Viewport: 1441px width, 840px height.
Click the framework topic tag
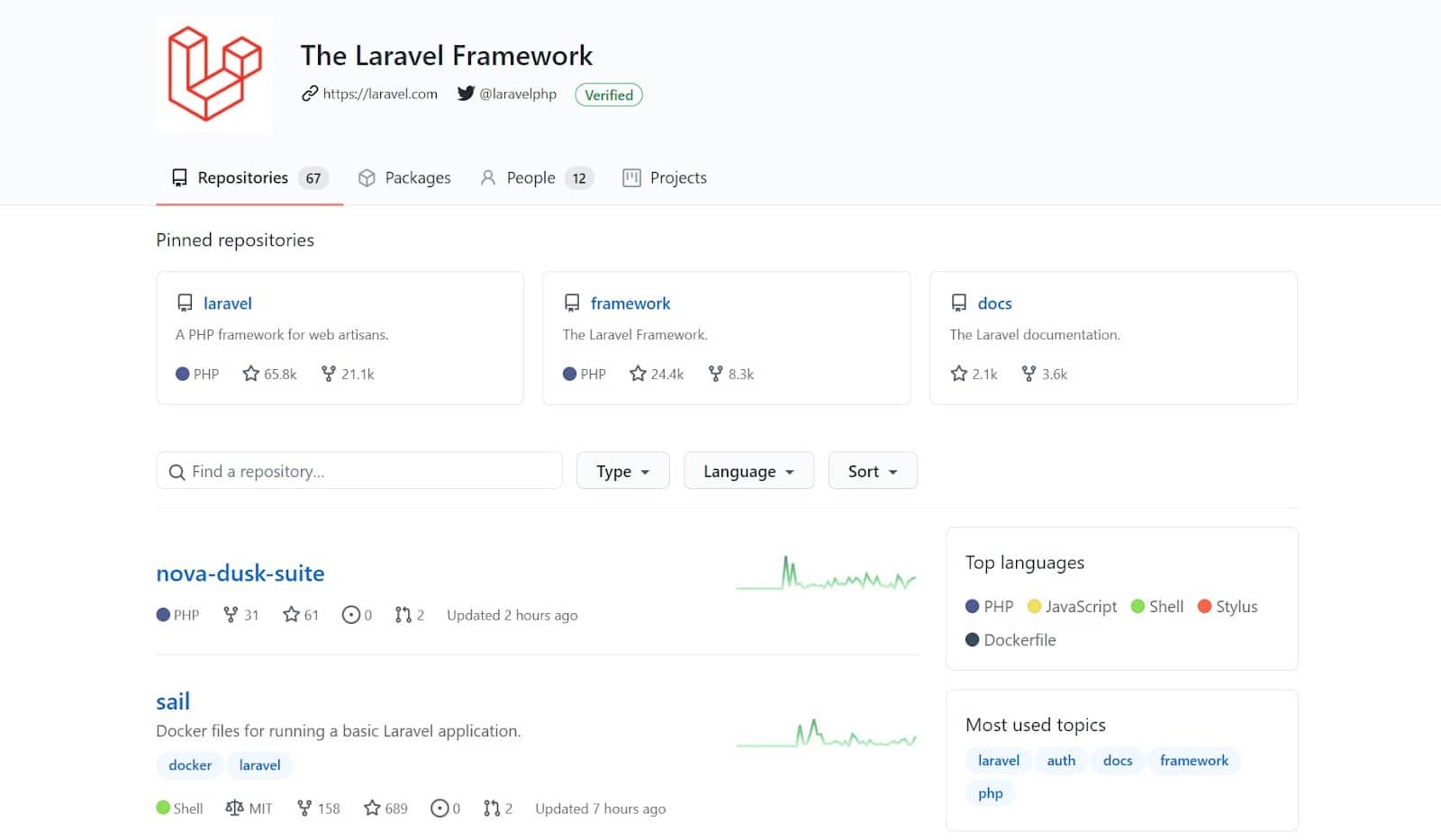point(1194,760)
